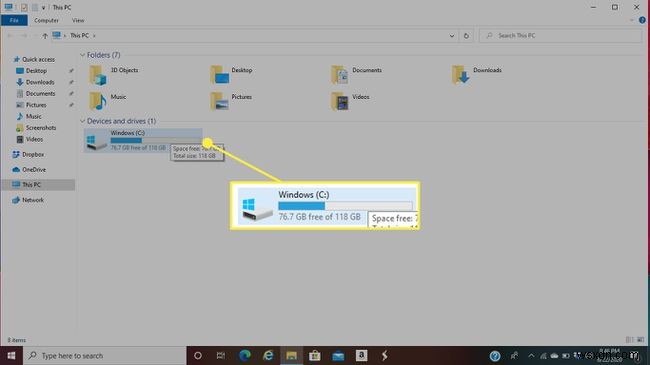Open the Windows Start menu

tap(11, 355)
